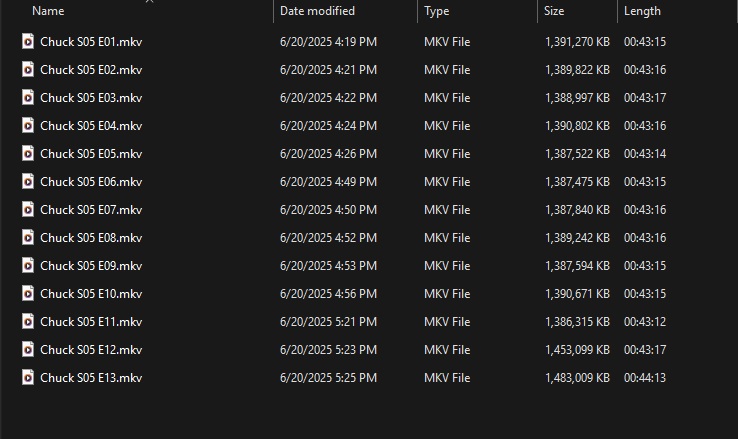Sort files by the Size column
Screen dimensions: 738x439
554,11
